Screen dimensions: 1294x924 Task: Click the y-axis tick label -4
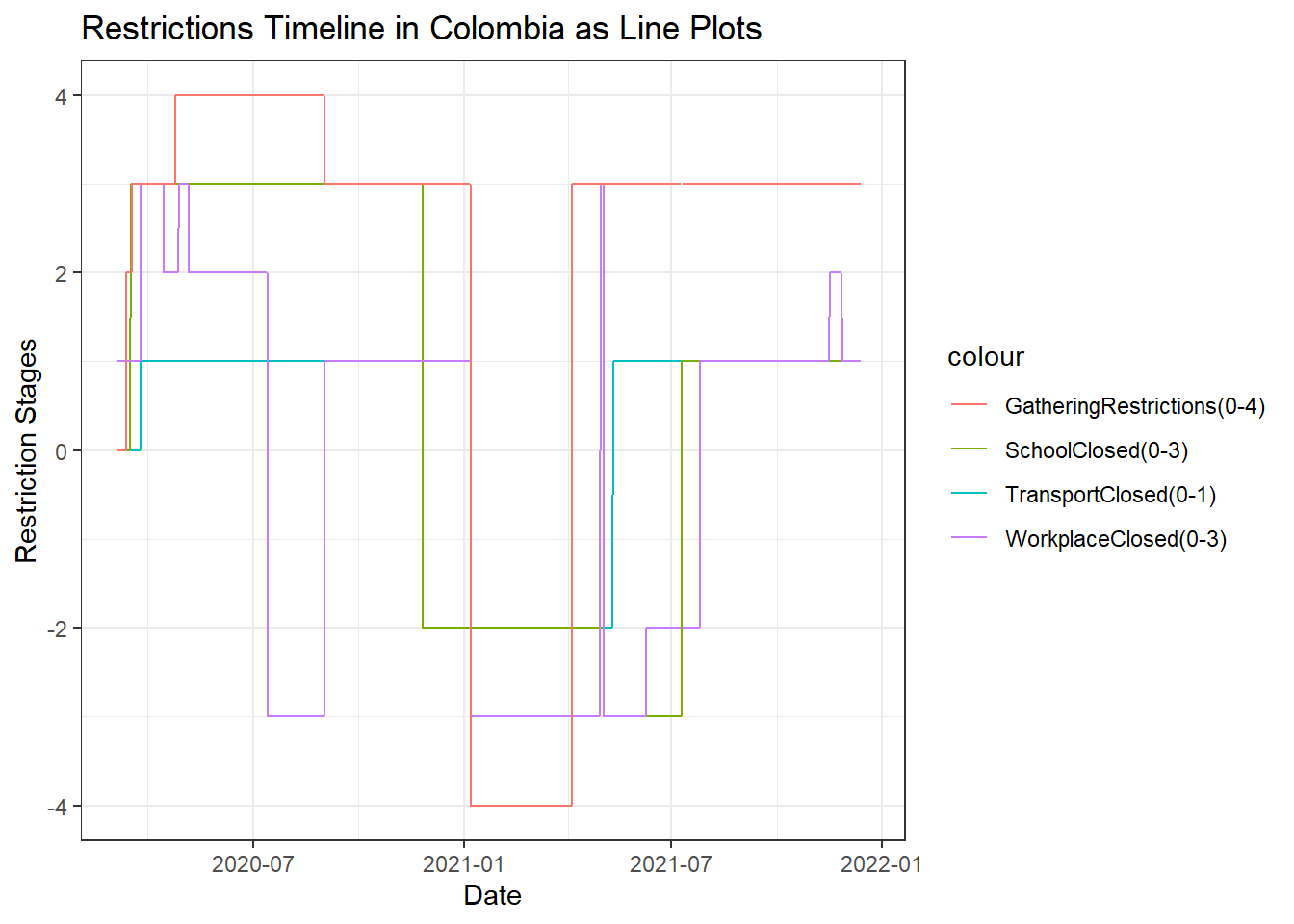pyautogui.click(x=58, y=807)
